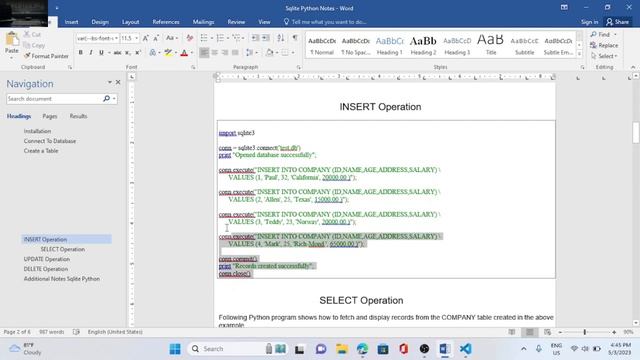The height and width of the screenshot is (360, 640).
Task: Open the Select dropdown in Editing
Action: tap(604, 56)
